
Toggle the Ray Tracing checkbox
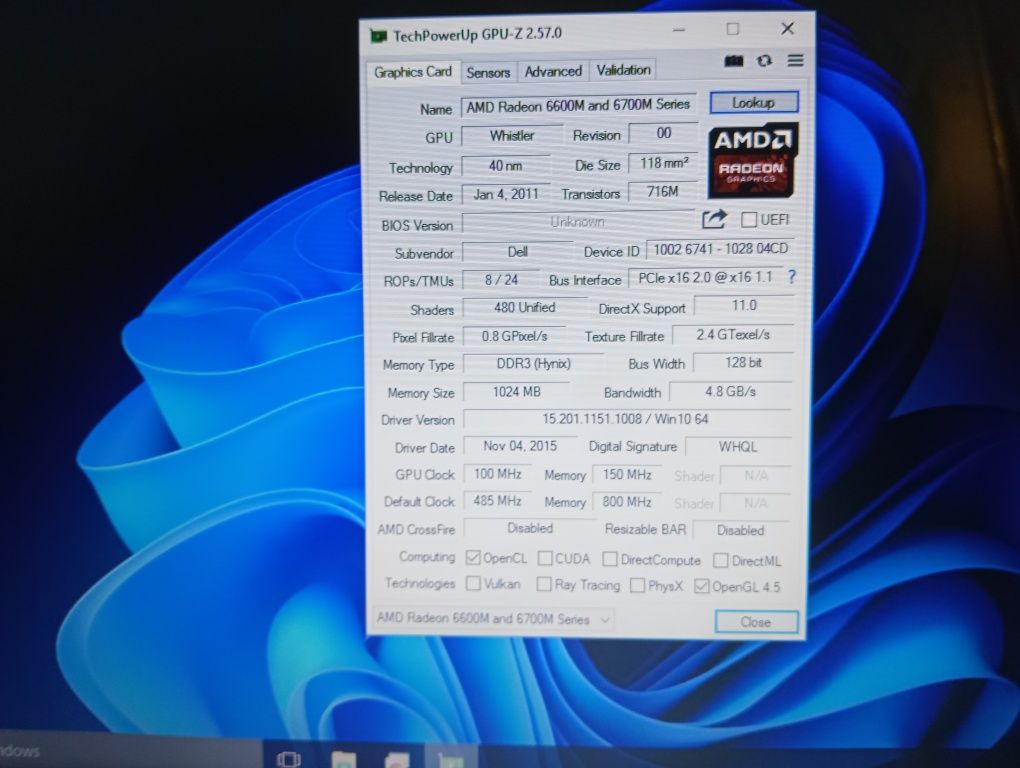click(x=544, y=584)
